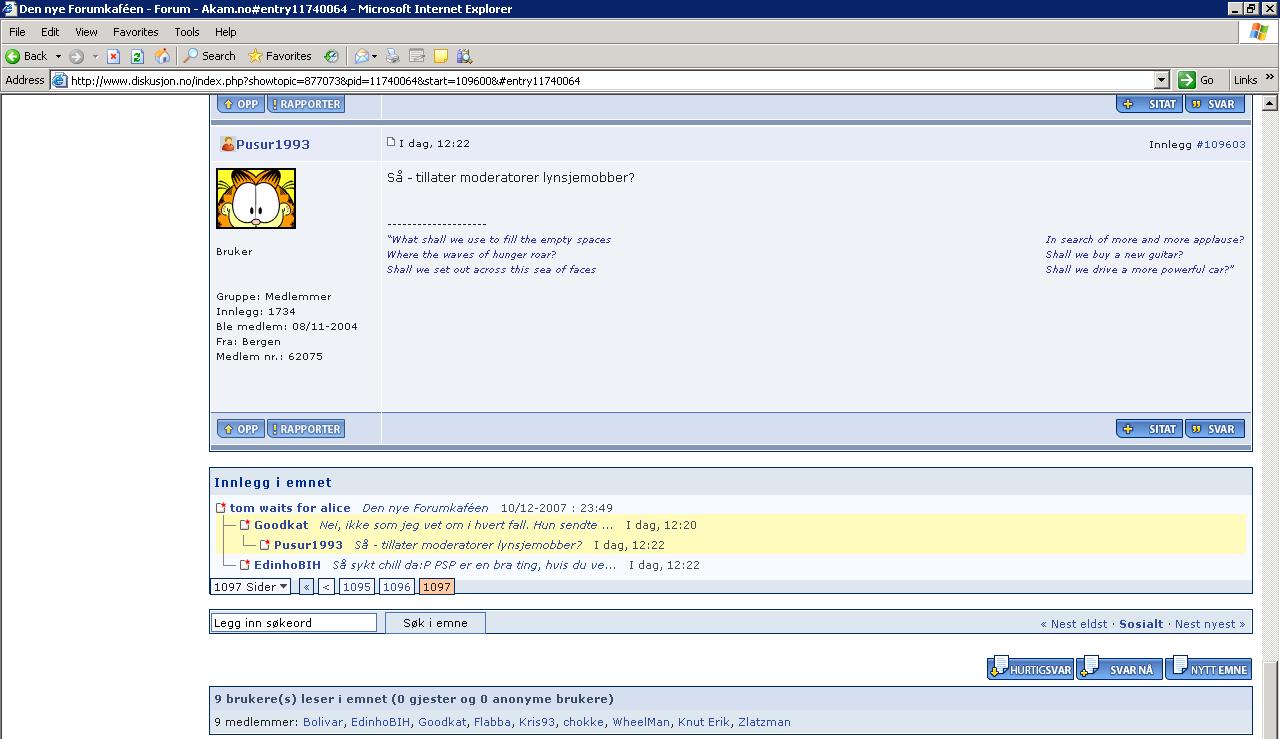Screen dimensions: 1280x739
Task: Click the top OPP button above Pusur1993's post
Action: (x=241, y=104)
